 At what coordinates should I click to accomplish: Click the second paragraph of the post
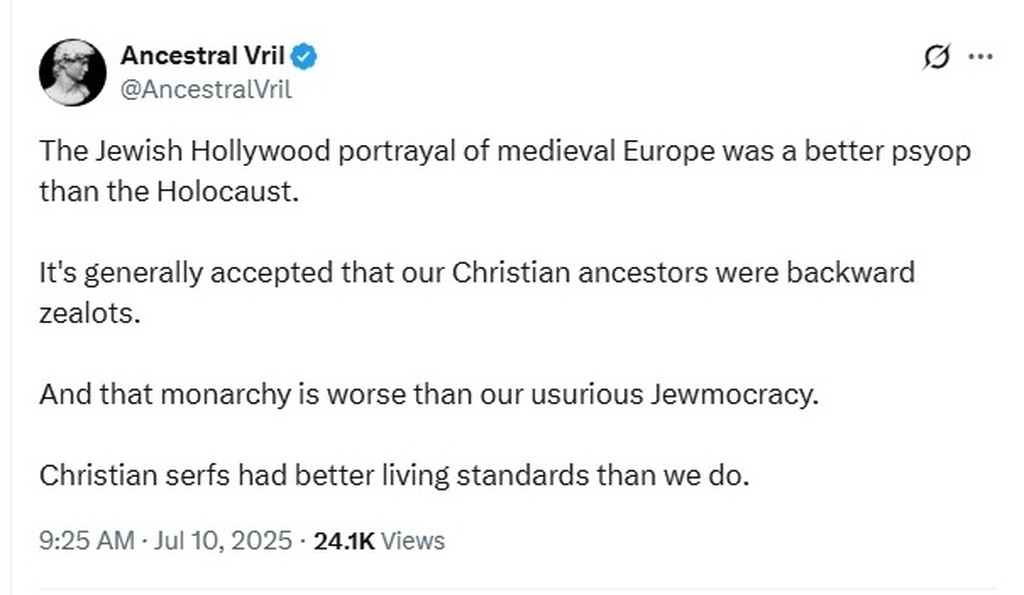(476, 290)
